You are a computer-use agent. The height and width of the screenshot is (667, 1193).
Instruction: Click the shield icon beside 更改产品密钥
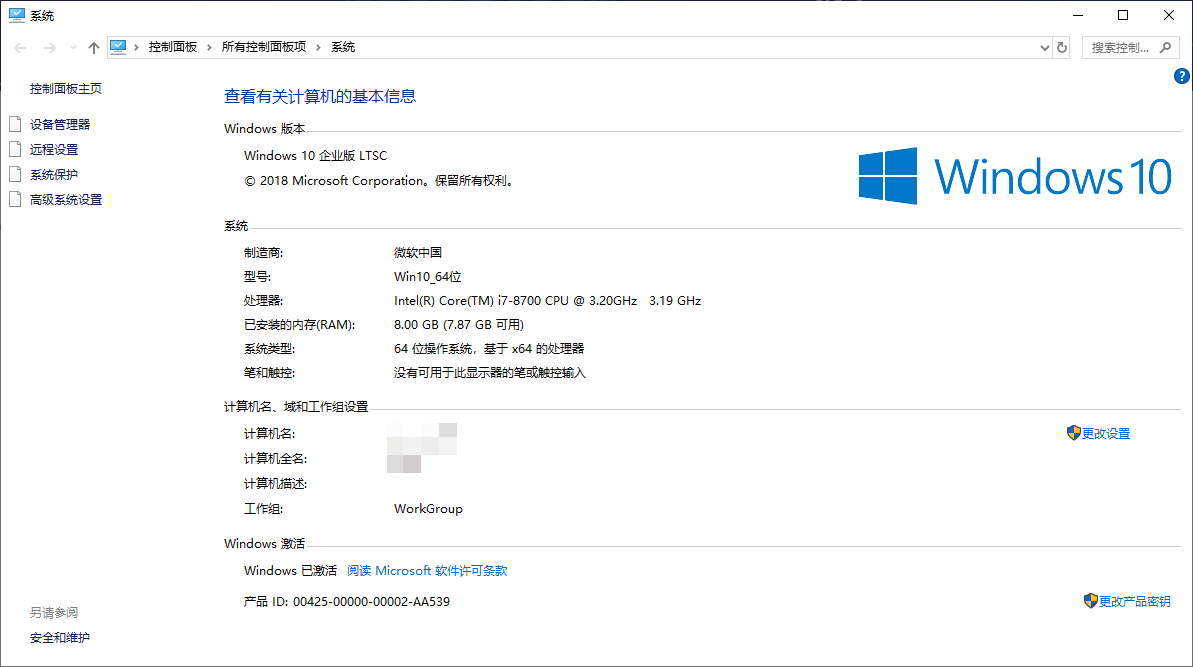pyautogui.click(x=1090, y=601)
